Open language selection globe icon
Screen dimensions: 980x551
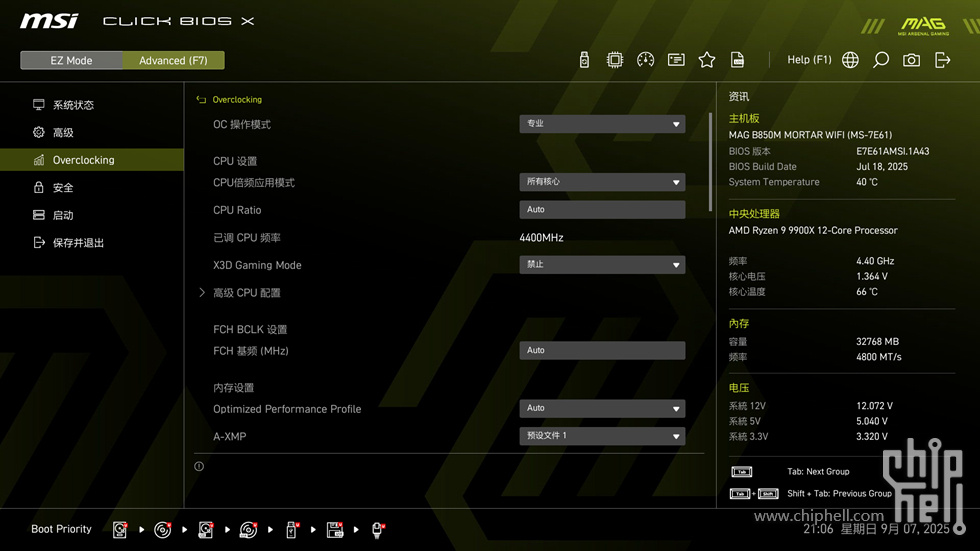click(850, 60)
